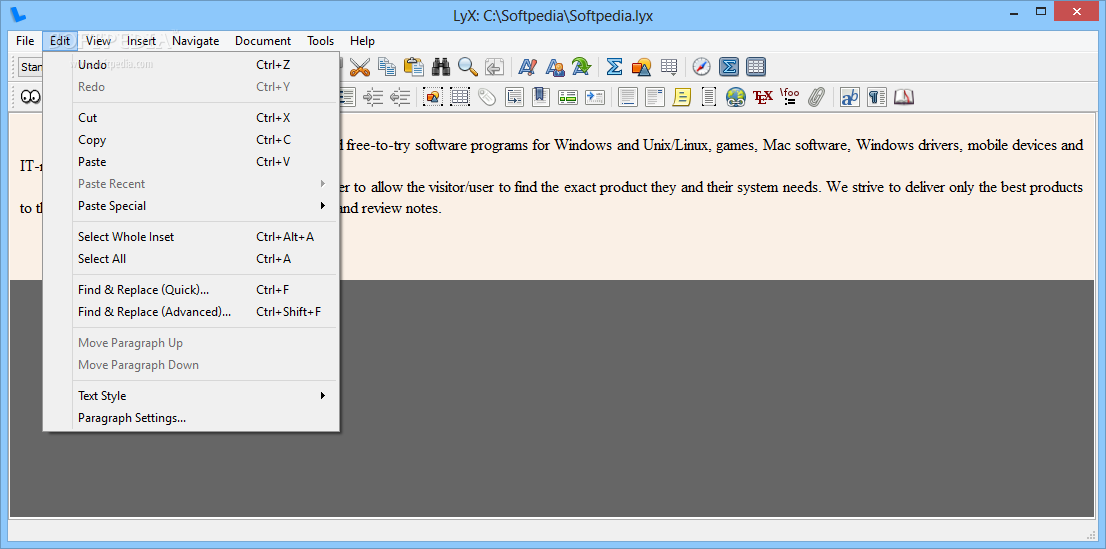
Task: Click the Insert Box icon
Action: coord(709,97)
